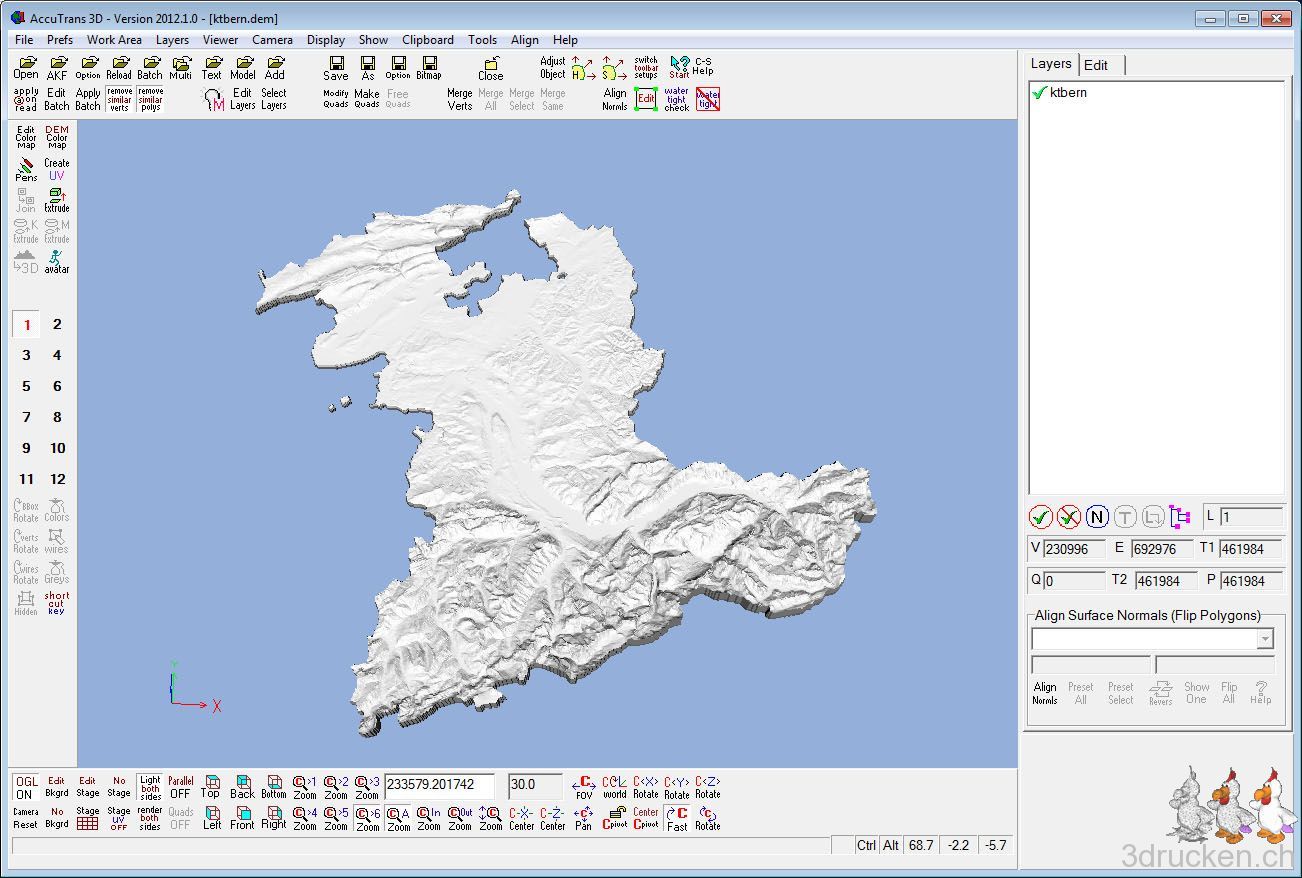Expand the Align Surface Normals dropdown
Screen dimensions: 1302x878
(x=1265, y=639)
